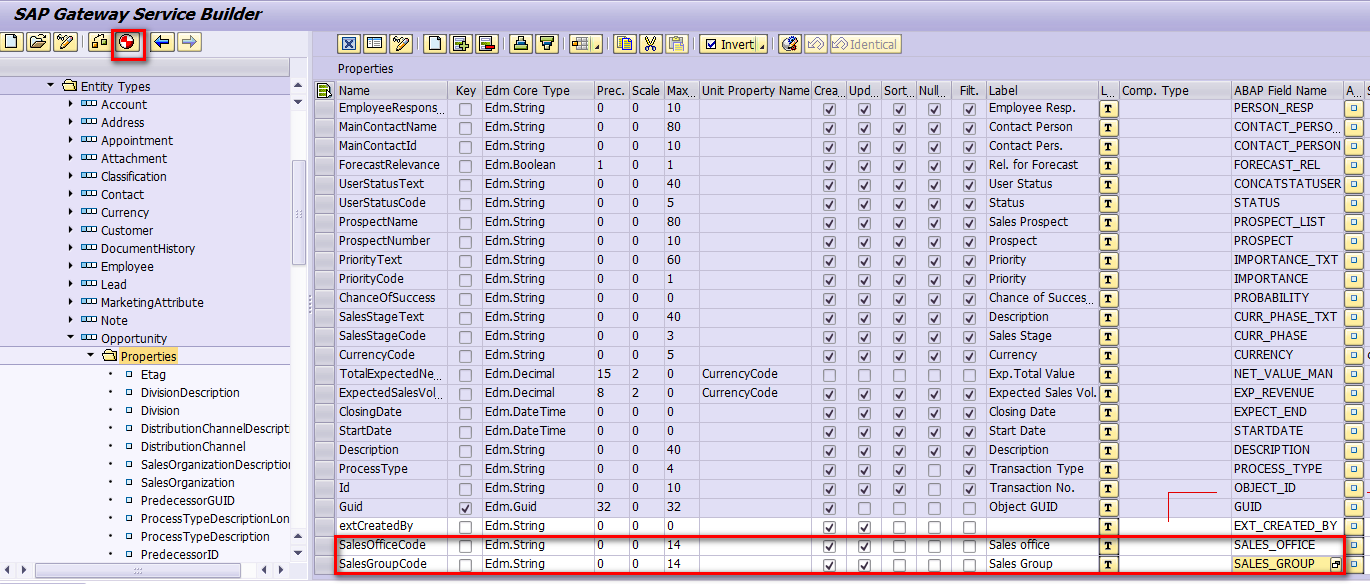Toggle Nullable checkbox for ProcessType
The width and height of the screenshot is (1370, 584).
934,470
